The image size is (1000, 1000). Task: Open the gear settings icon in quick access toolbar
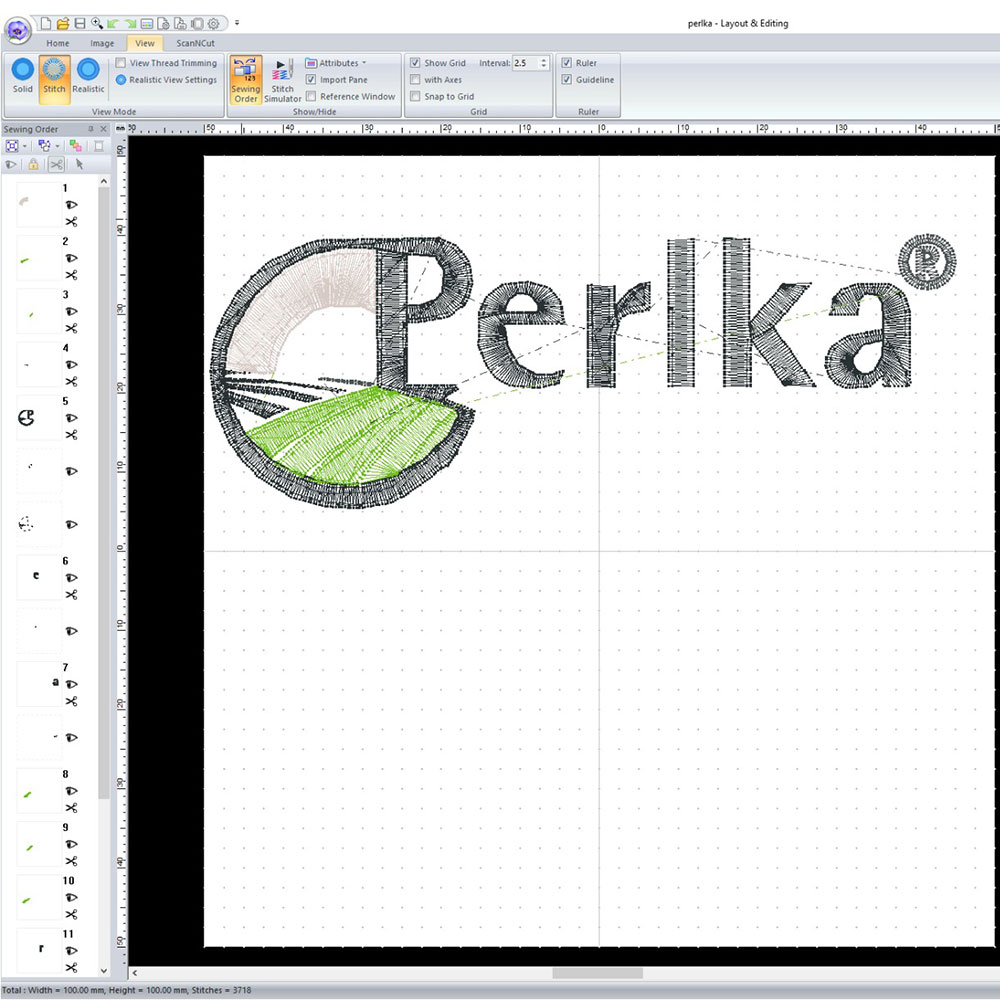214,24
